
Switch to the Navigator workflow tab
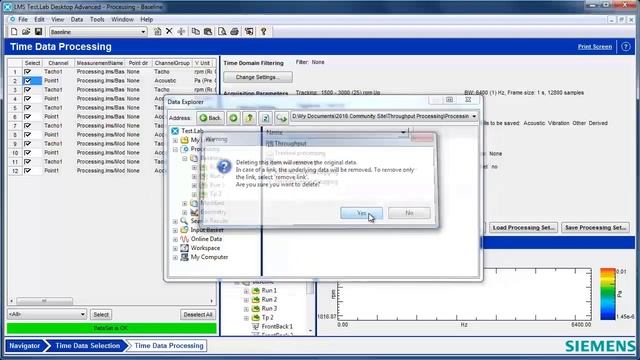(25, 346)
